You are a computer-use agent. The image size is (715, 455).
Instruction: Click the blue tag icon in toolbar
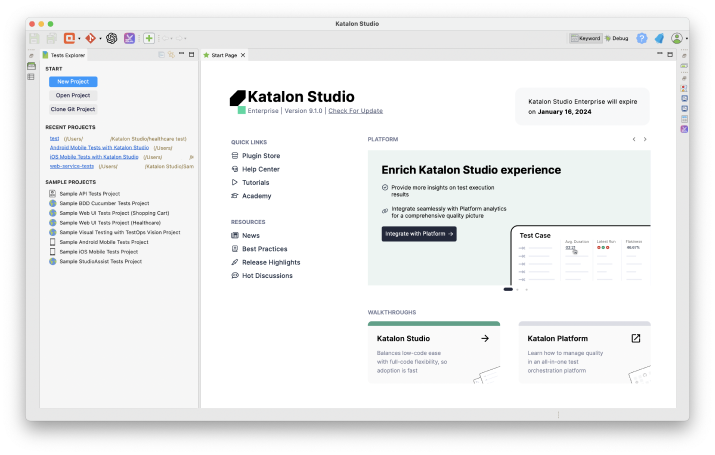659,38
